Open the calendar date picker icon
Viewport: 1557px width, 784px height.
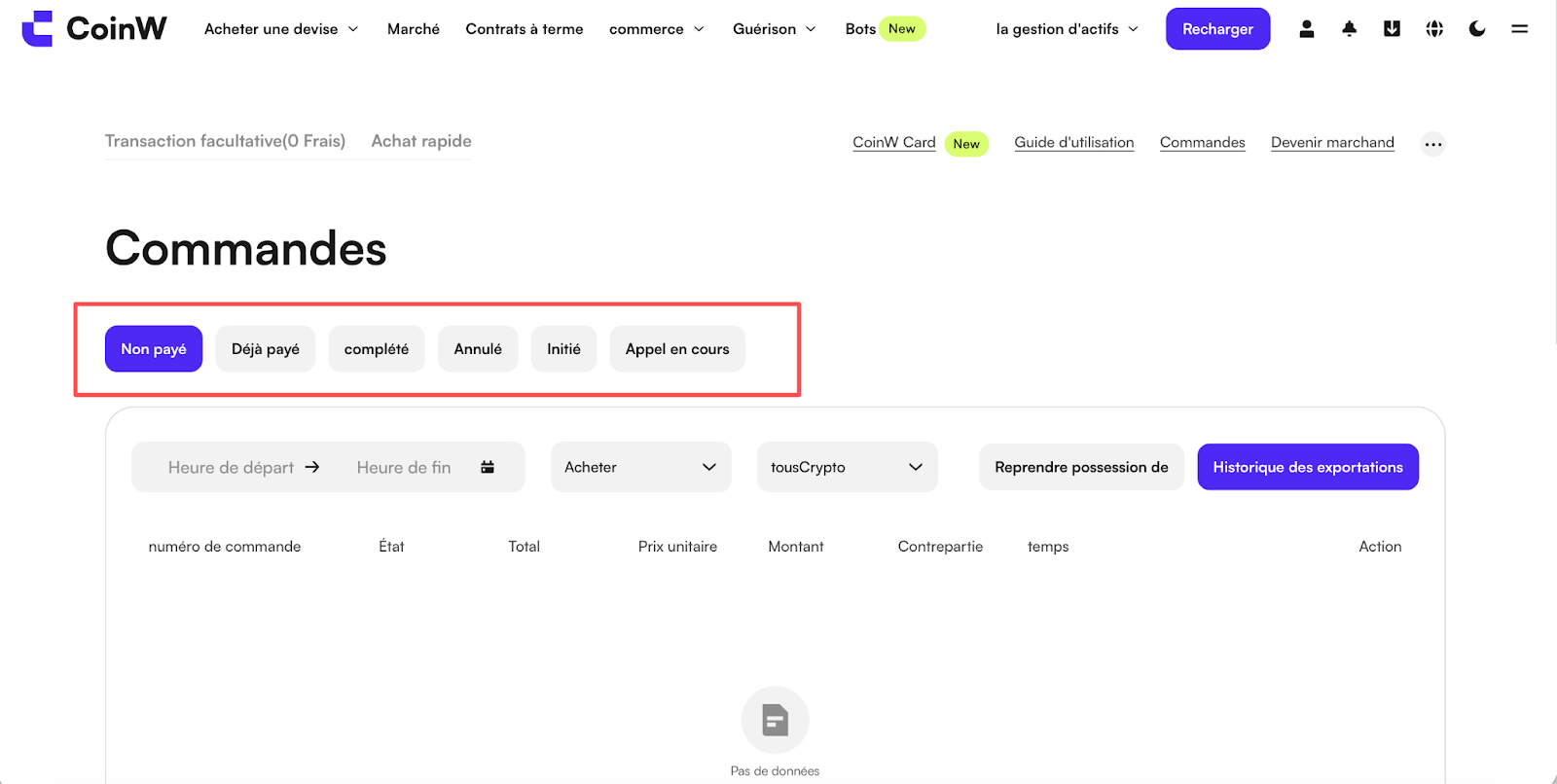(488, 467)
